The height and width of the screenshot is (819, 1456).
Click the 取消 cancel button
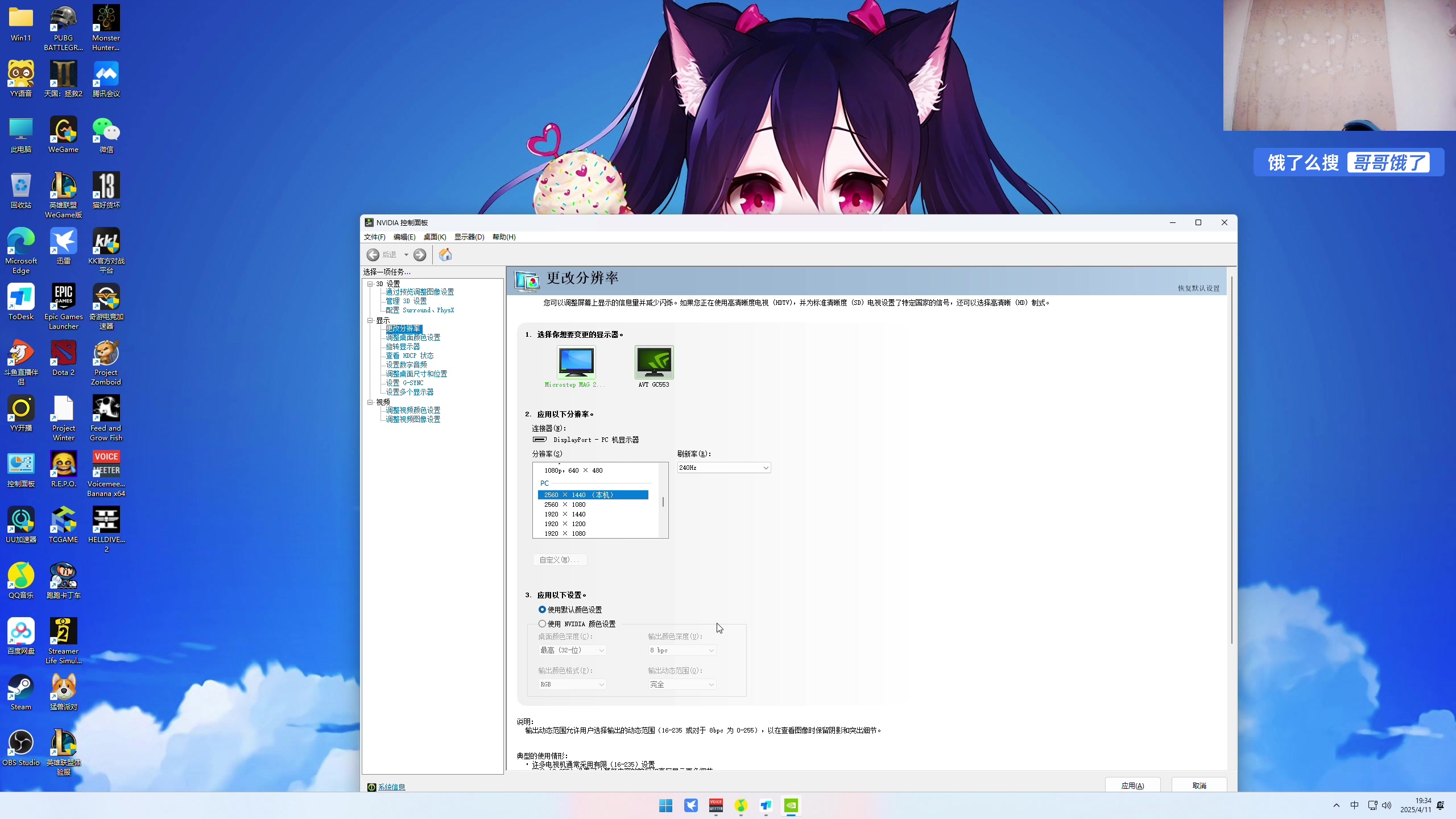[1199, 785]
